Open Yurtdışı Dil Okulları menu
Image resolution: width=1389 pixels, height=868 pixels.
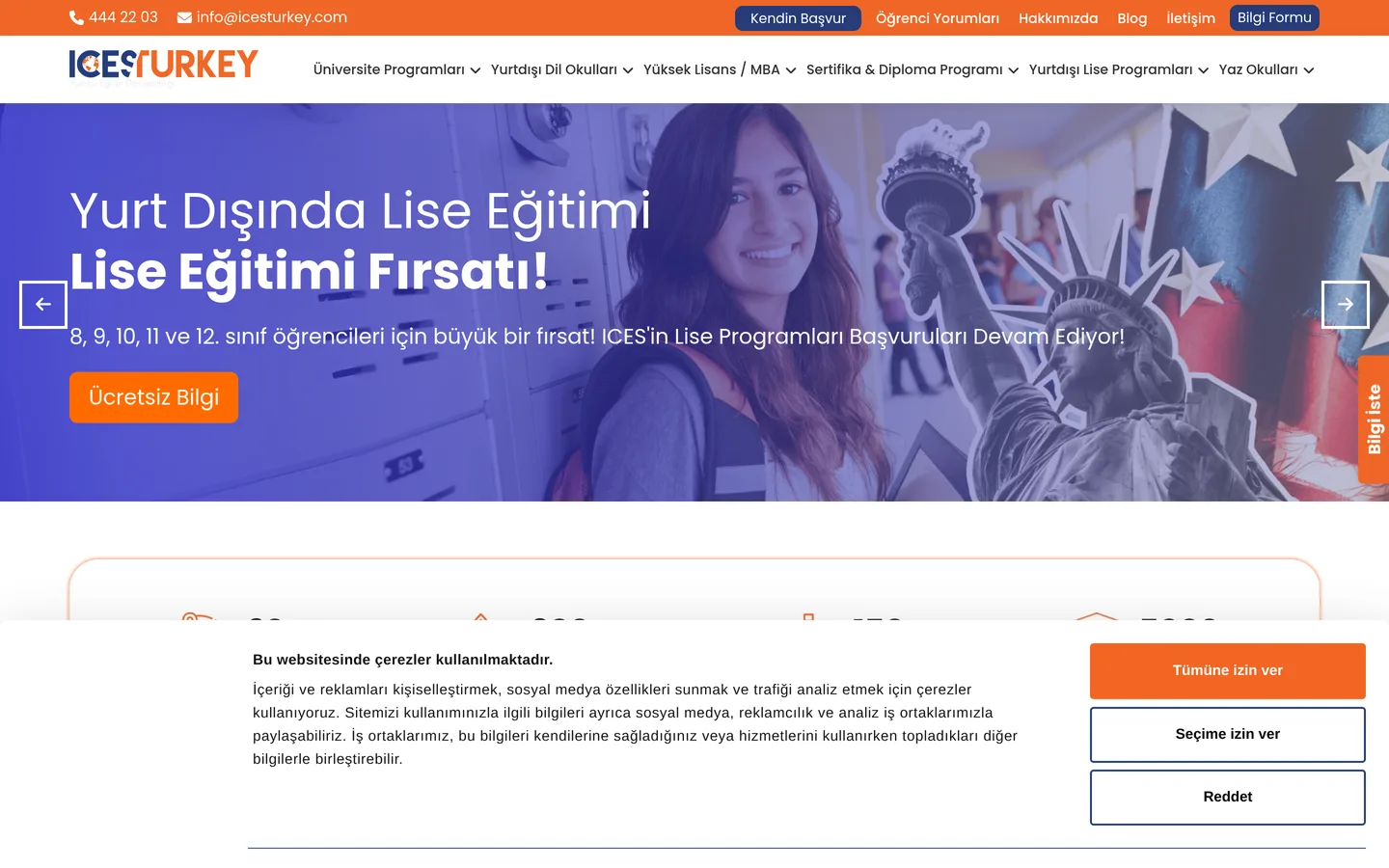(554, 69)
